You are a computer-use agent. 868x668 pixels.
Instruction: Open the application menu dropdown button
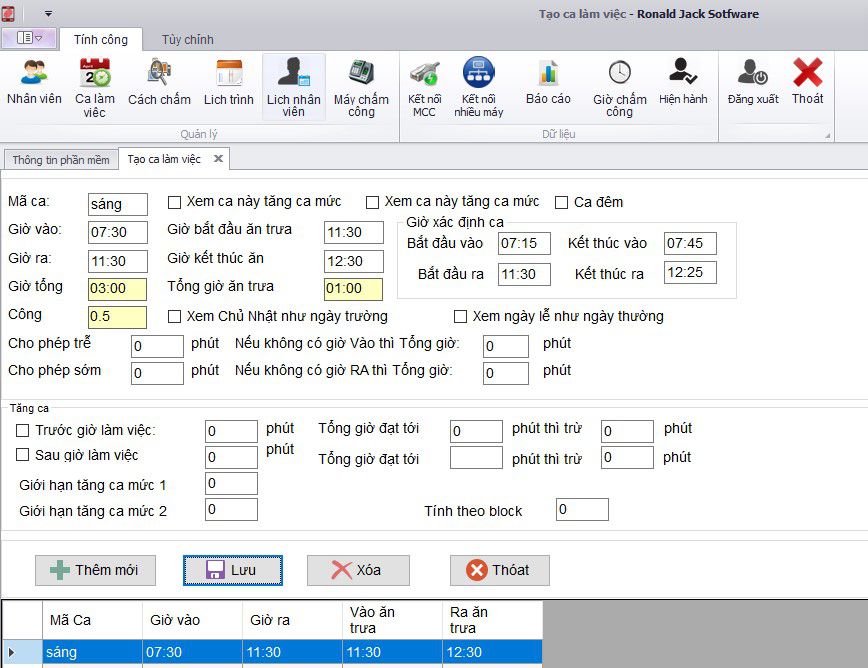tap(29, 38)
